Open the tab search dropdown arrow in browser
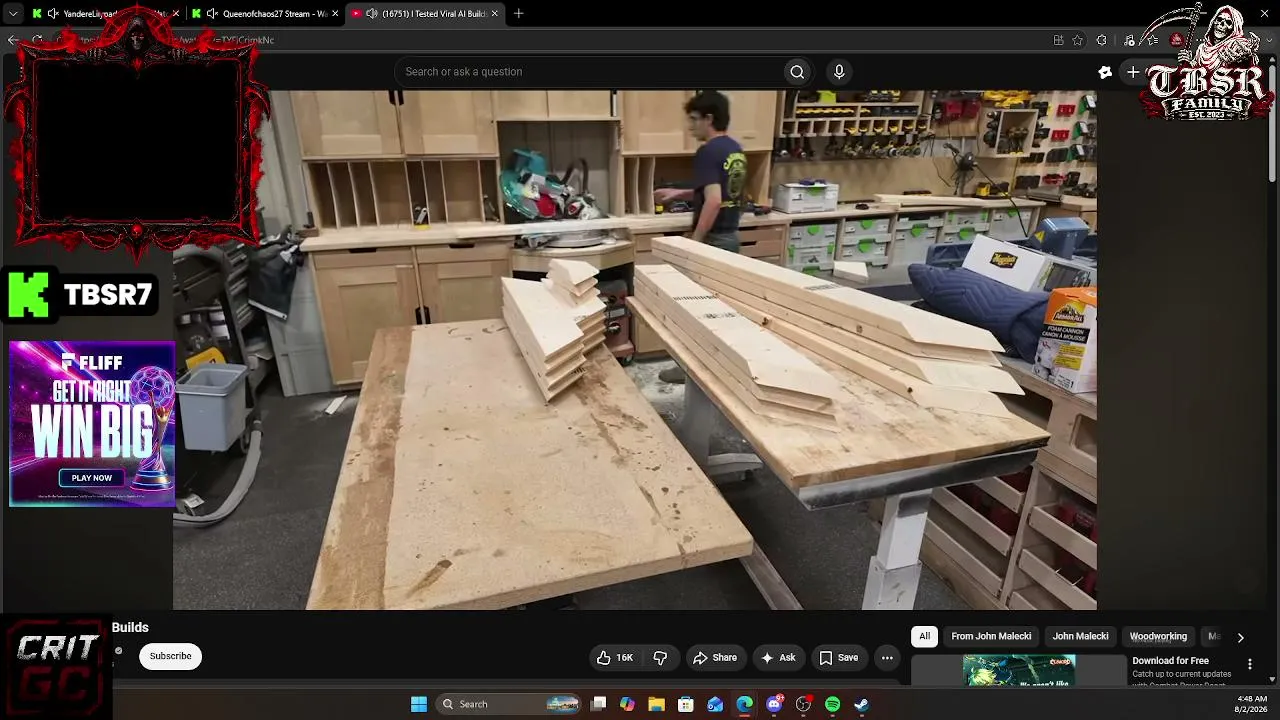 [x=13, y=14]
